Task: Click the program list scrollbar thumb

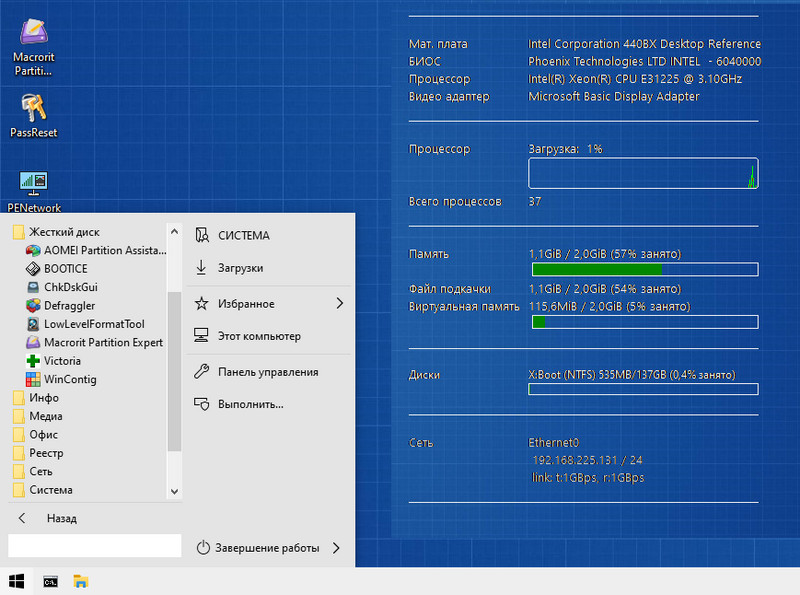Action: point(174,371)
